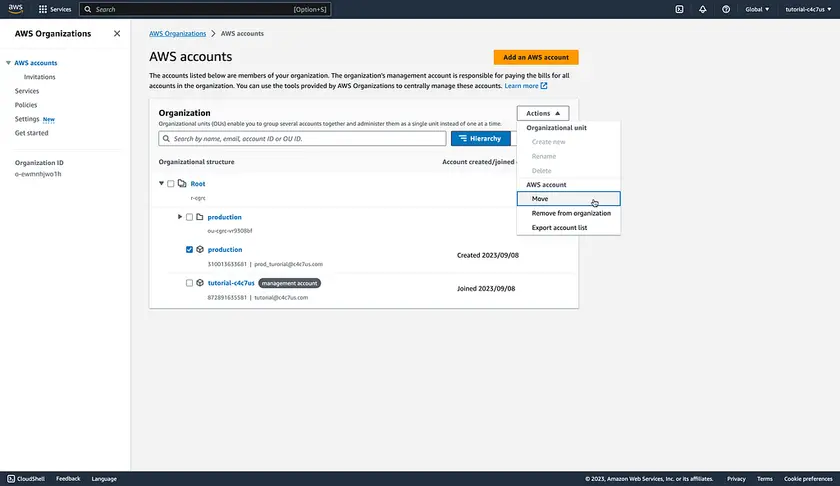Close the Actions dropdown

pos(543,113)
